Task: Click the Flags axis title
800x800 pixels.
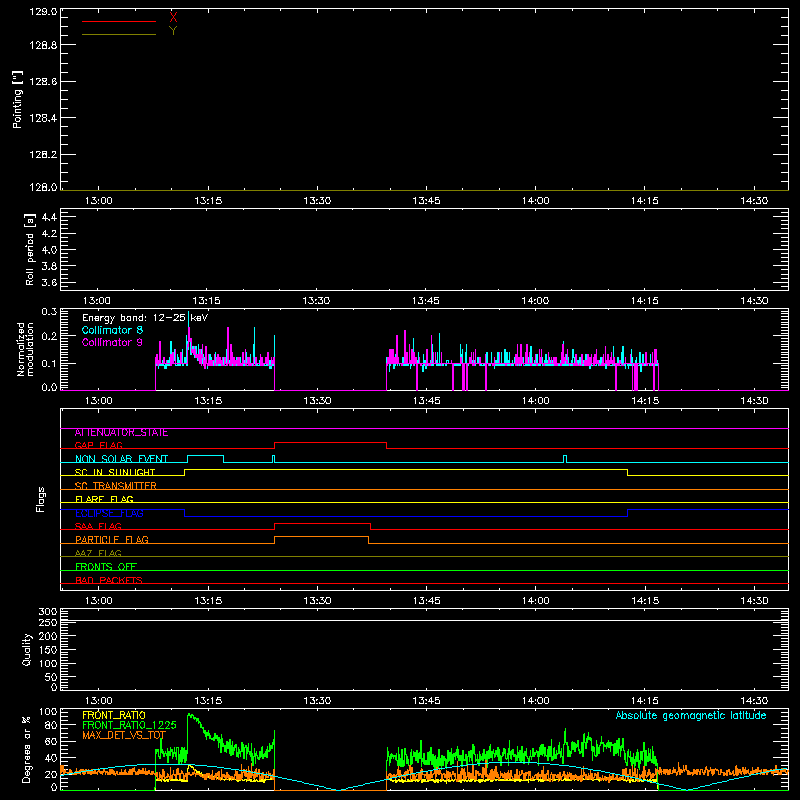Action: [x=40, y=499]
